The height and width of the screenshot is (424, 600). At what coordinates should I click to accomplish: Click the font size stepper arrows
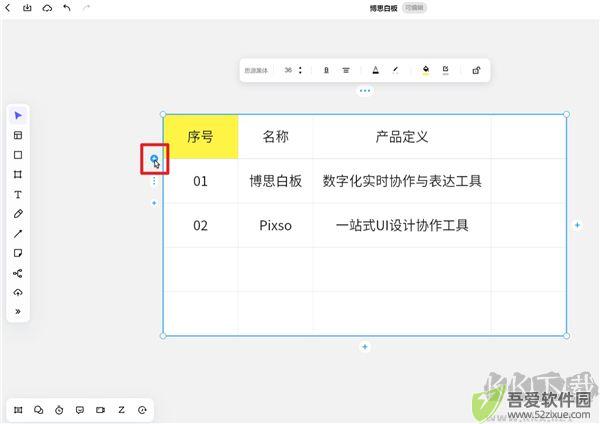pos(300,70)
